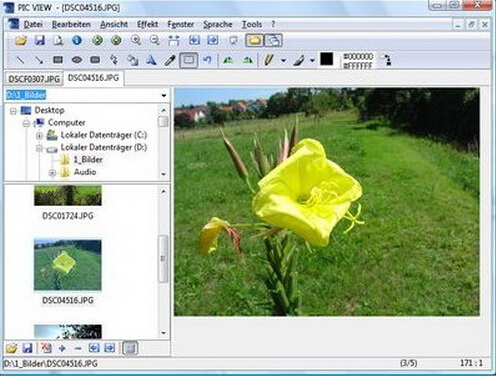Click the thumbnail list scroll-down arrow
Image resolution: width=496 pixels, height=376 pixels.
tap(163, 333)
